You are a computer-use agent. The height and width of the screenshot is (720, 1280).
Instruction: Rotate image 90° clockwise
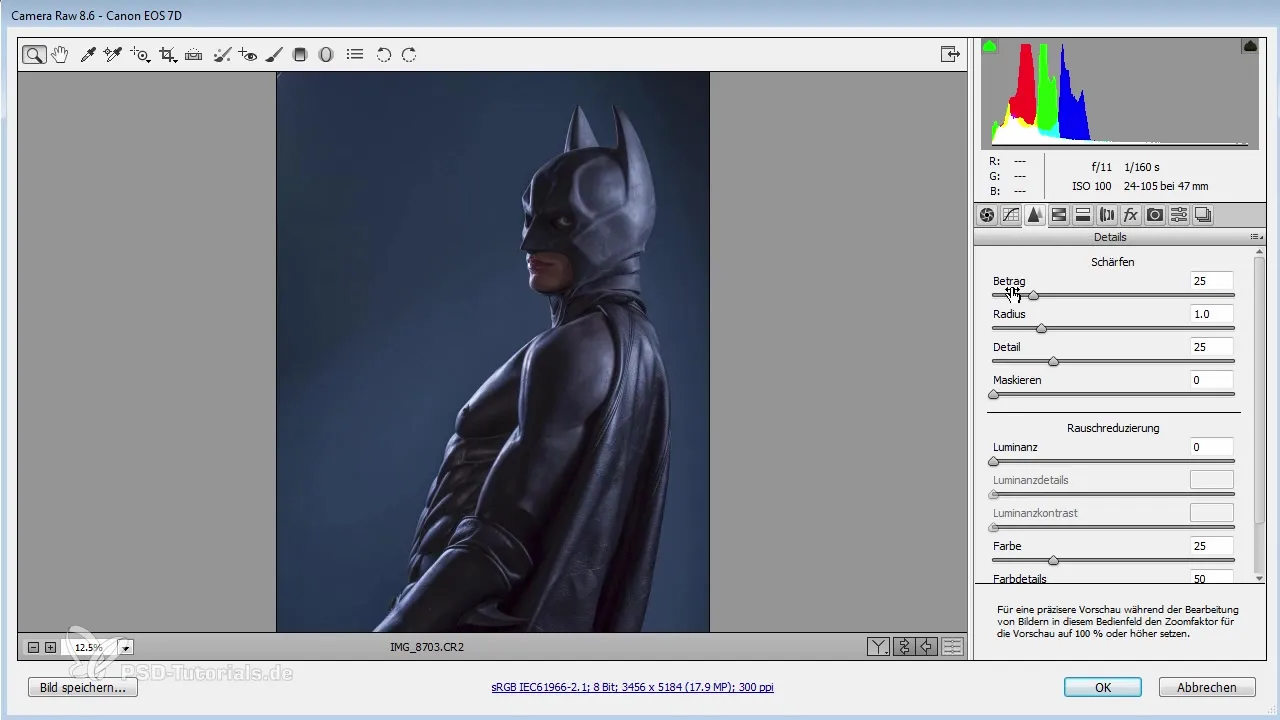click(409, 55)
